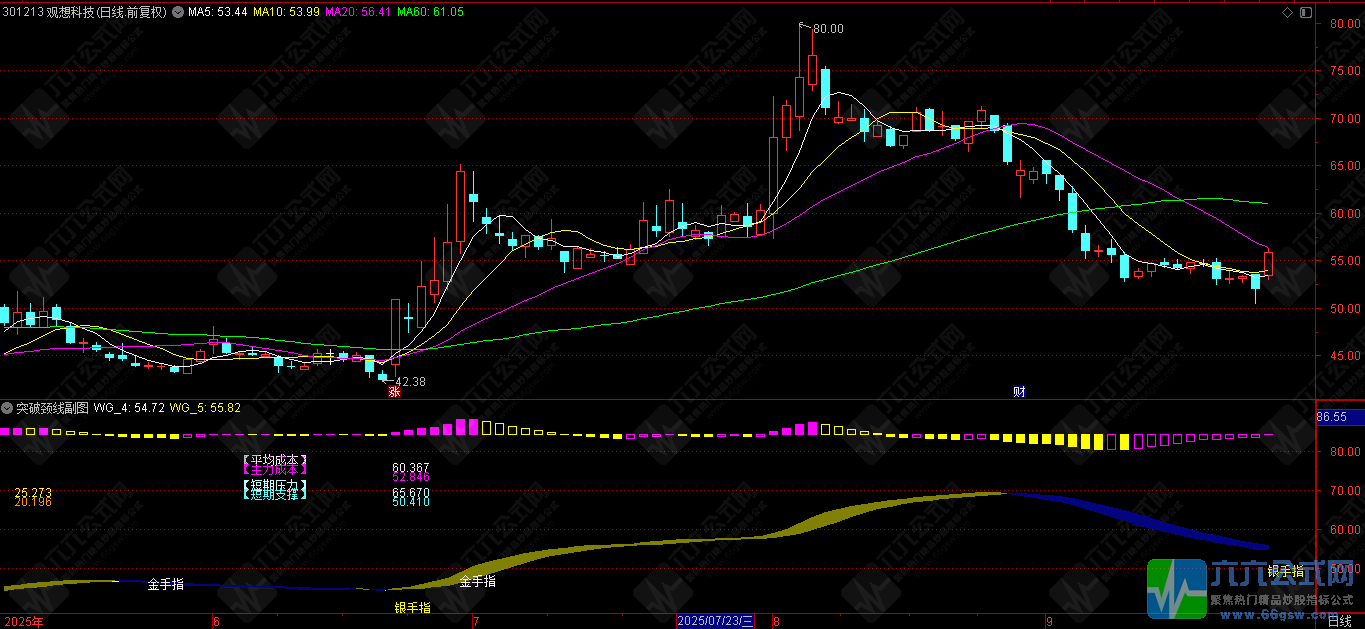Click the yellow 银手指 signal under July
The image size is (1365, 629).
point(412,607)
